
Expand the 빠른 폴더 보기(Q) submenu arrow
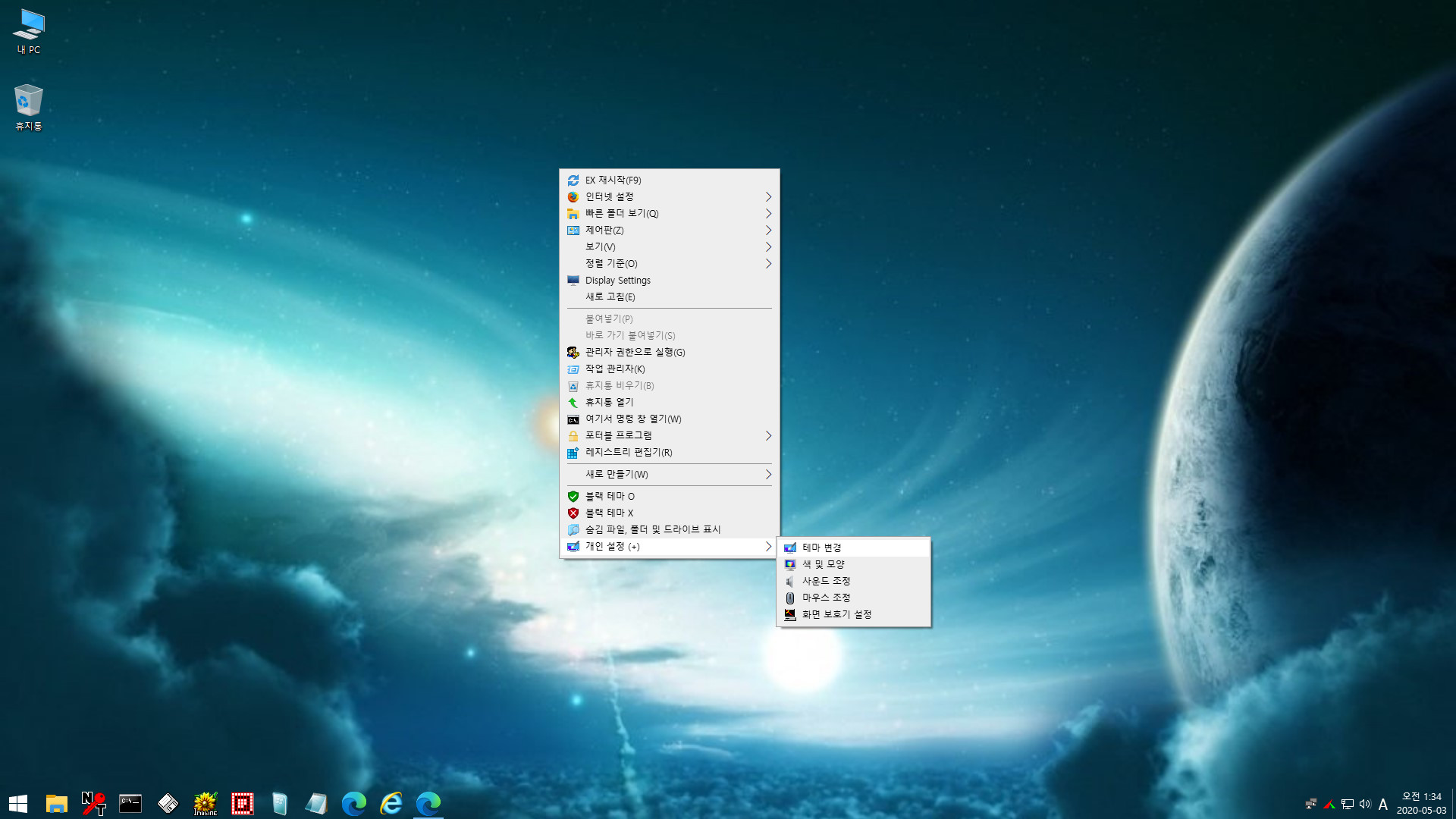(768, 214)
